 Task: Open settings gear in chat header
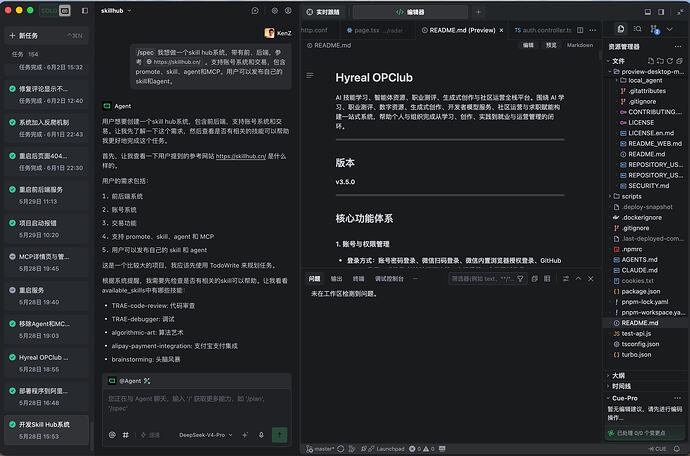tap(275, 11)
